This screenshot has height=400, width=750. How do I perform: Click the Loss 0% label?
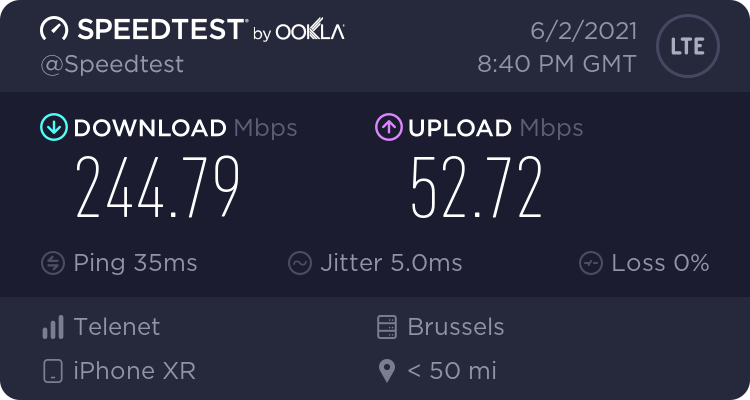(661, 263)
